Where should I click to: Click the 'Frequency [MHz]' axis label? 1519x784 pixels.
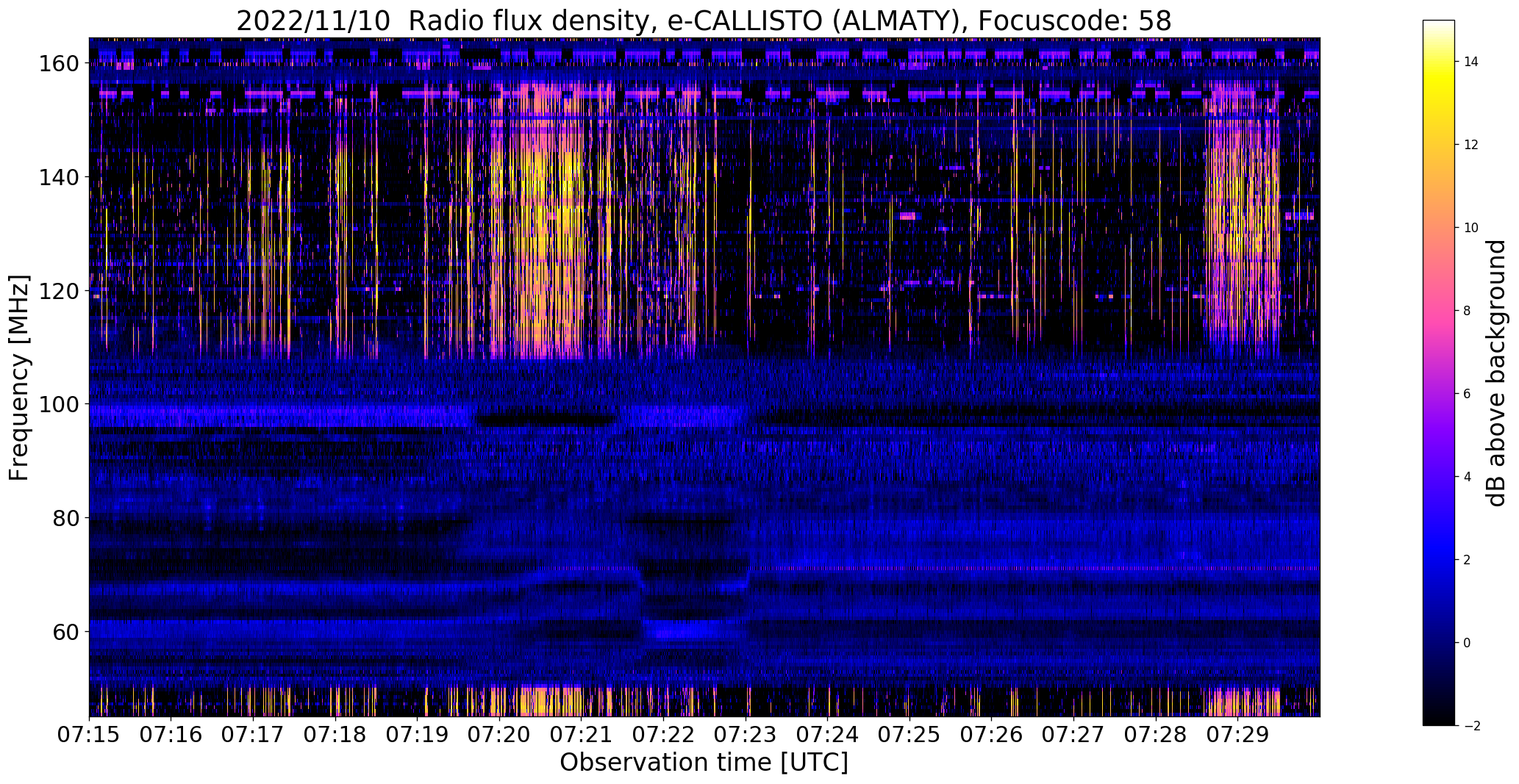click(19, 378)
